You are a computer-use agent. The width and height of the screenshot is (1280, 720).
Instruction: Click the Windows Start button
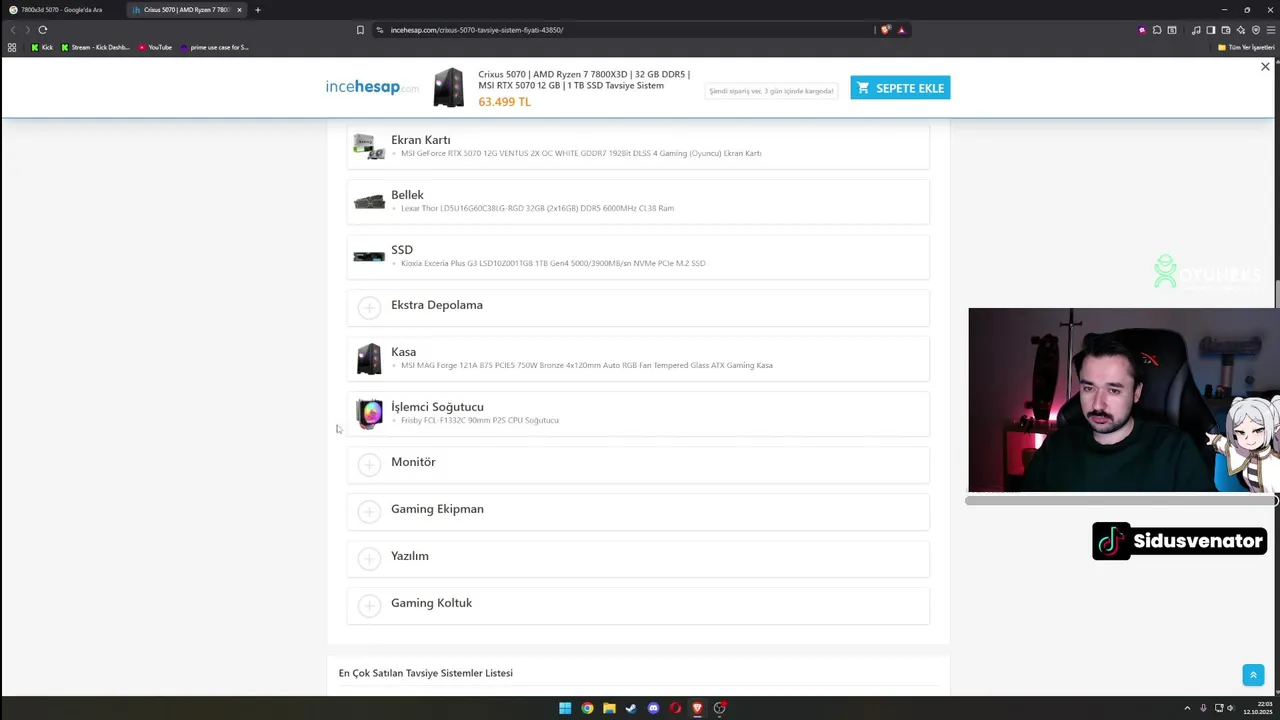click(565, 708)
